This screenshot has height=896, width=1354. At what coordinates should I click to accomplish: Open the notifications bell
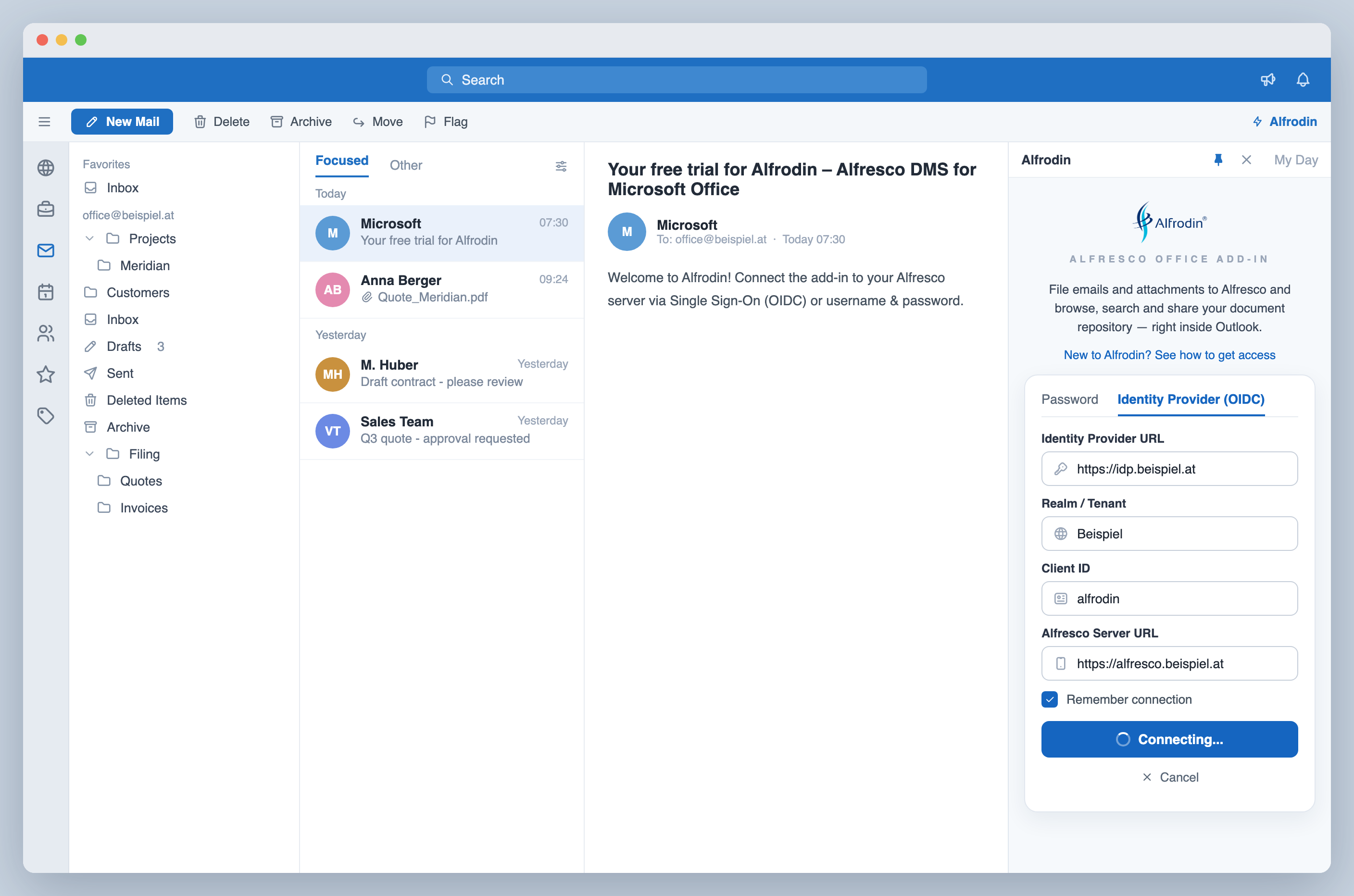pos(1303,79)
